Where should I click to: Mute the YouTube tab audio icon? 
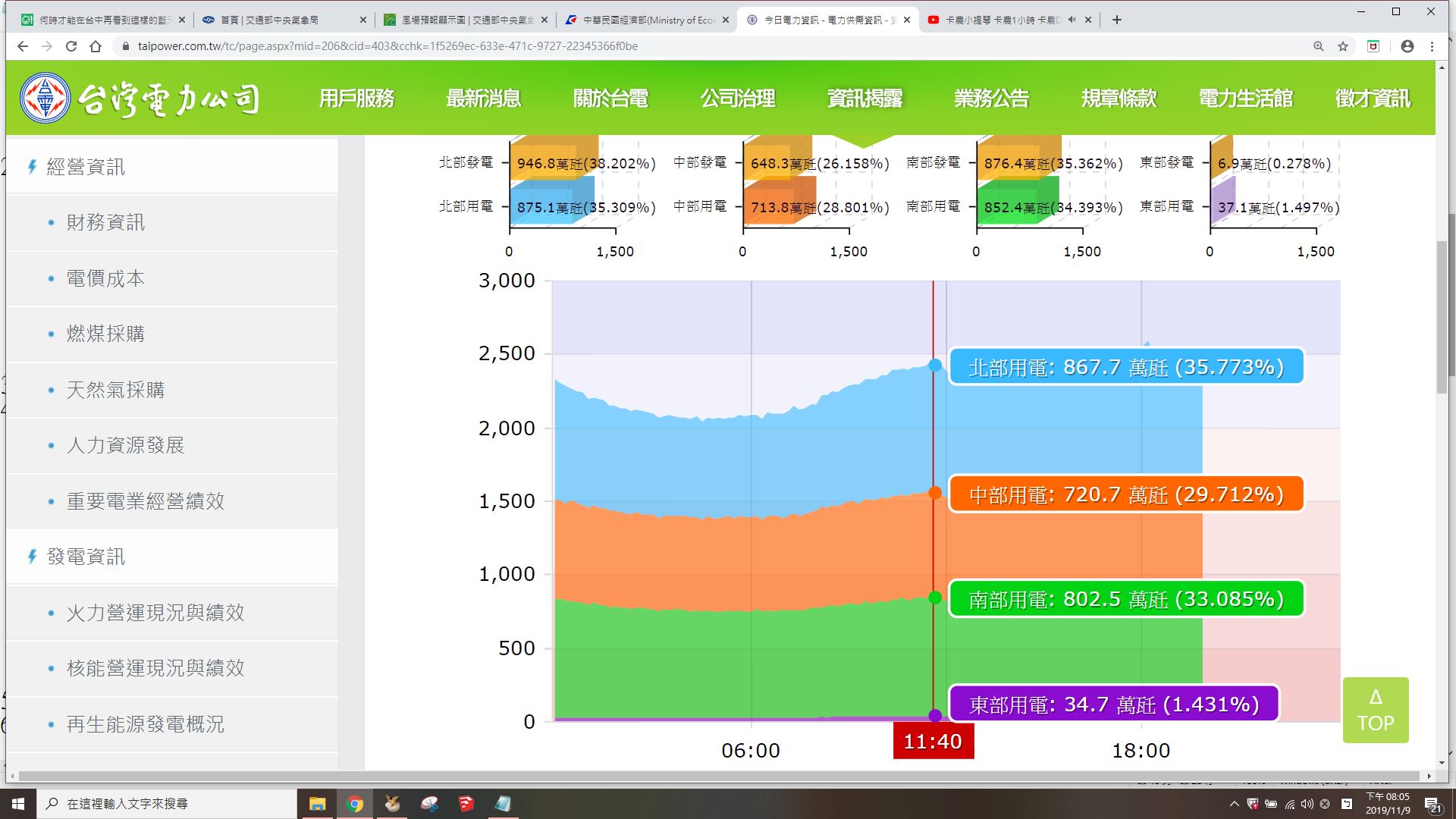[x=1072, y=20]
